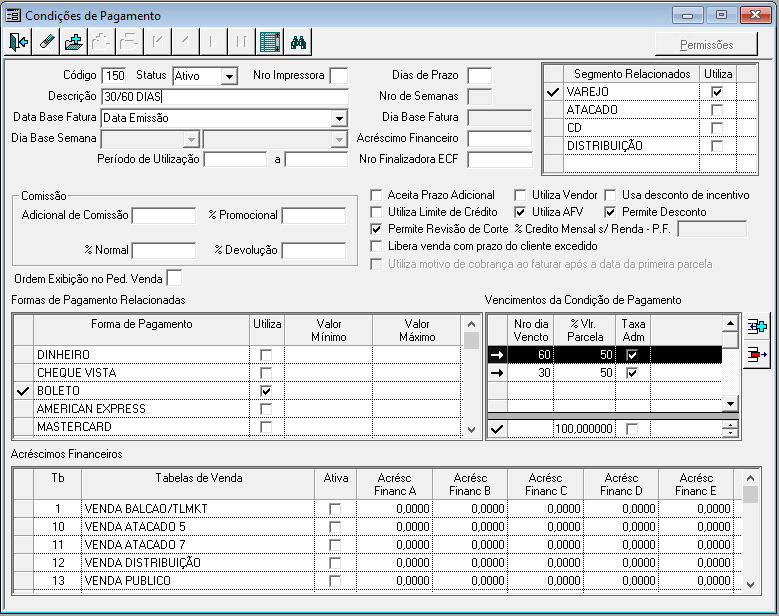The width and height of the screenshot is (779, 616).
Task: Click the add new record toolbar icon
Action: coord(74,42)
